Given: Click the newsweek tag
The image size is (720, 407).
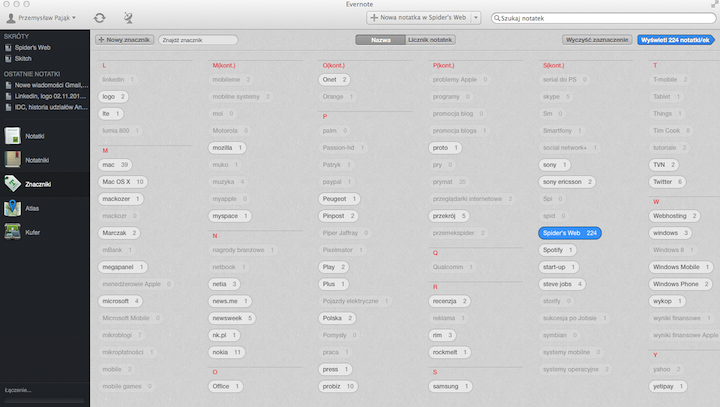Looking at the screenshot, I should (232, 318).
